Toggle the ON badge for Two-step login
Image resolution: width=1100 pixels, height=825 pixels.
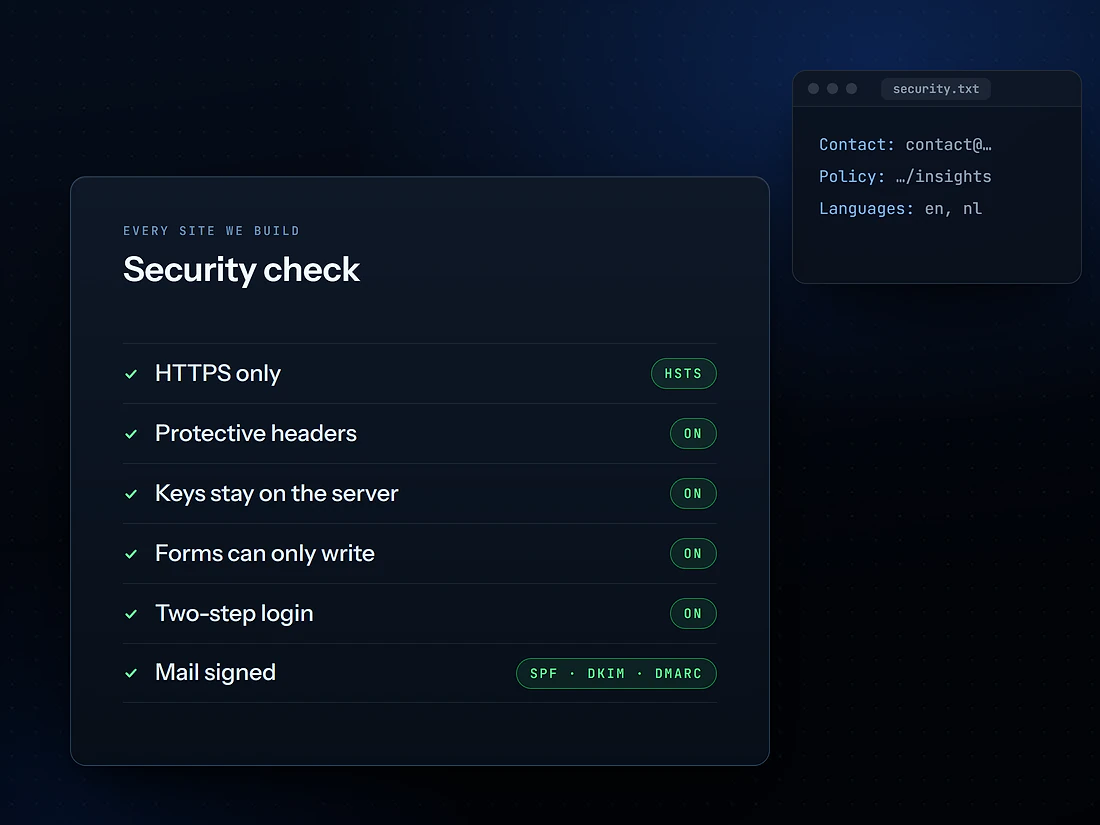tap(693, 613)
